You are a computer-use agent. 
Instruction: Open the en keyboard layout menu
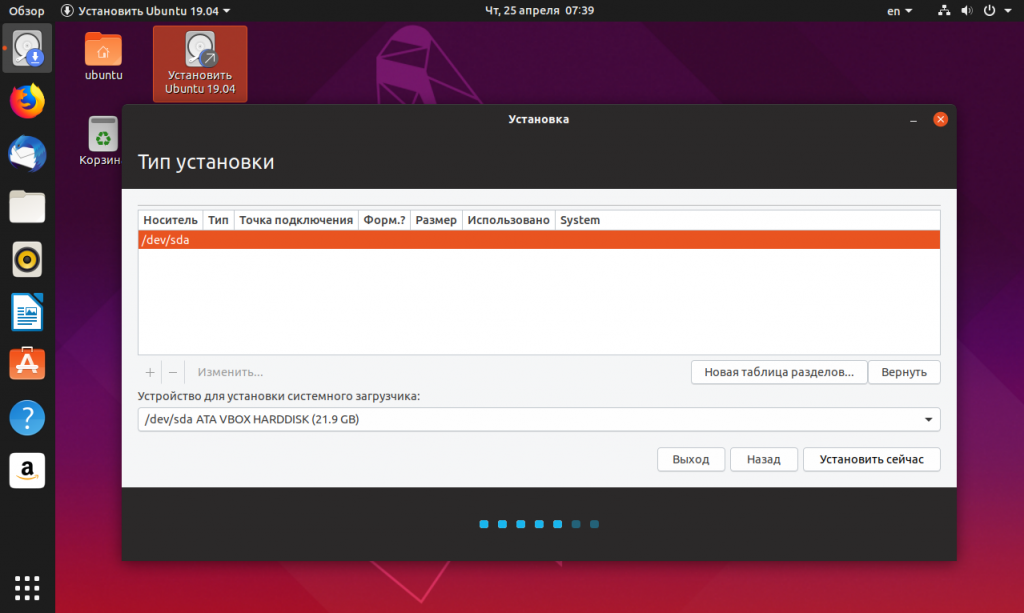(899, 10)
